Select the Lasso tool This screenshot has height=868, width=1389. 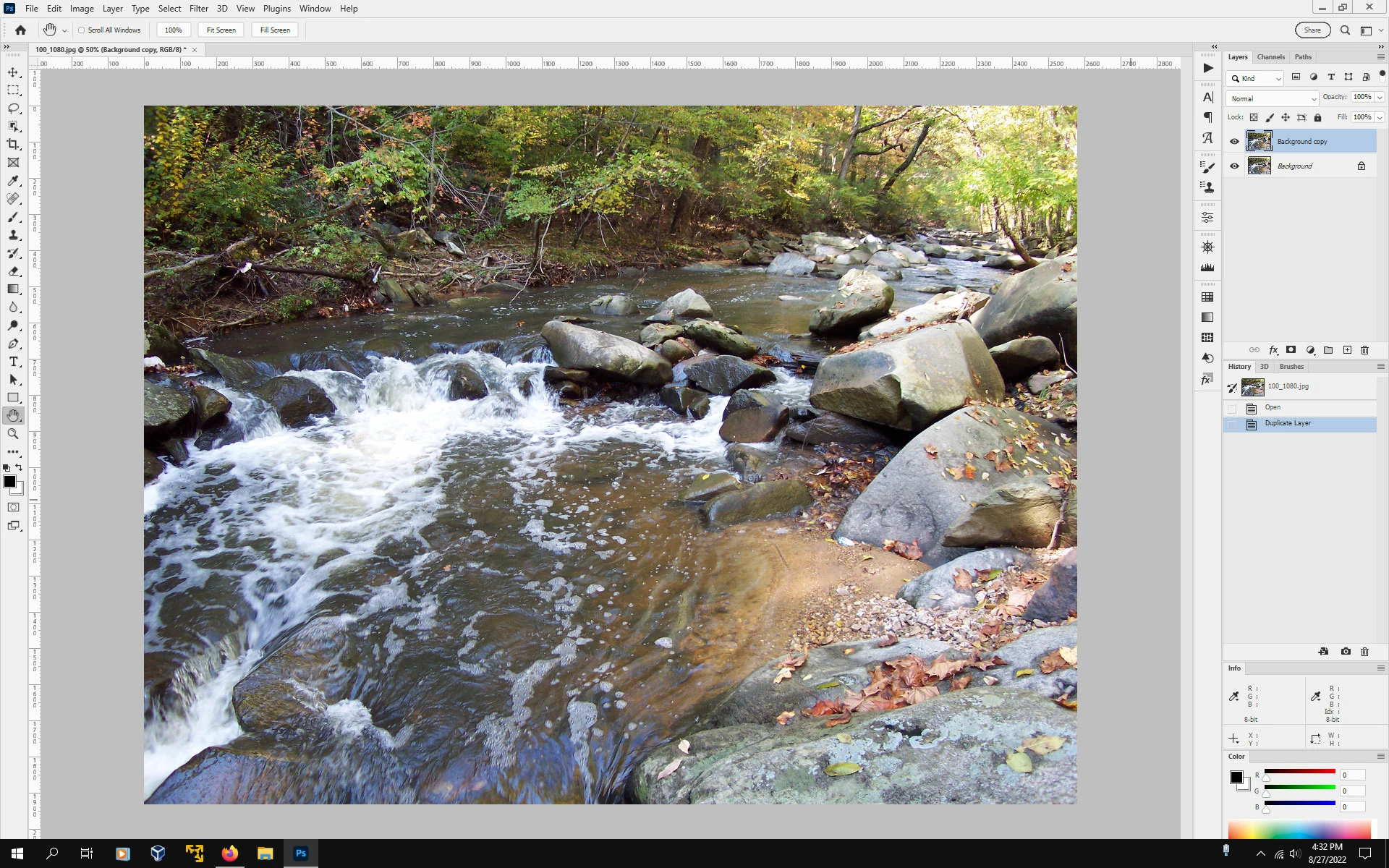[x=13, y=109]
